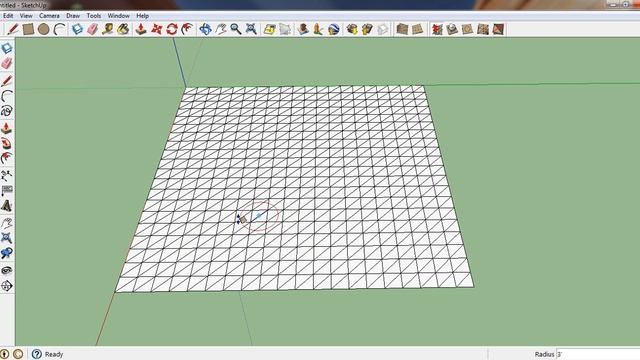The width and height of the screenshot is (640, 360).
Task: Select the Offset tool in top toolbar
Action: coord(187,29)
